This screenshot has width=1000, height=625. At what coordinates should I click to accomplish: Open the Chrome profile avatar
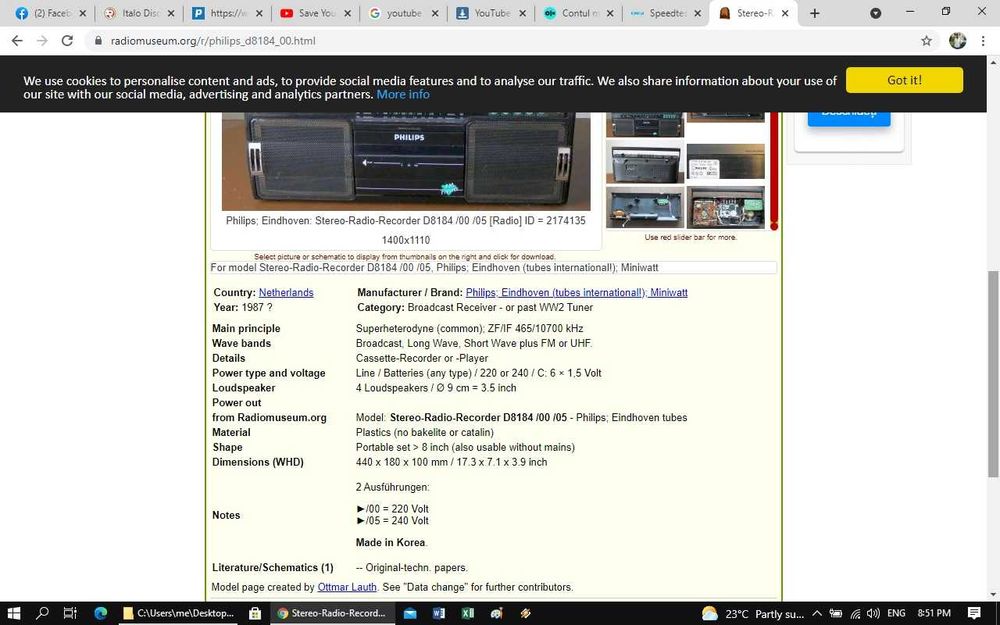click(957, 41)
